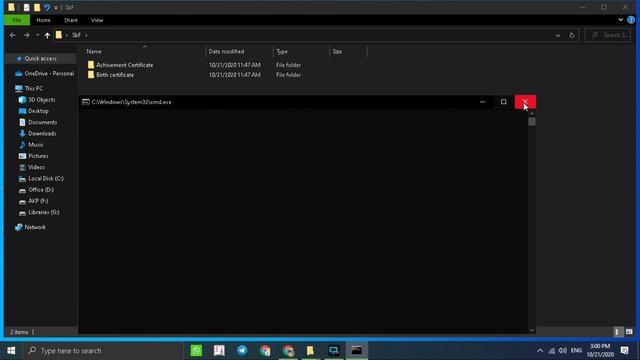Go back with the Back arrow
This screenshot has height=360, width=640.
13,35
